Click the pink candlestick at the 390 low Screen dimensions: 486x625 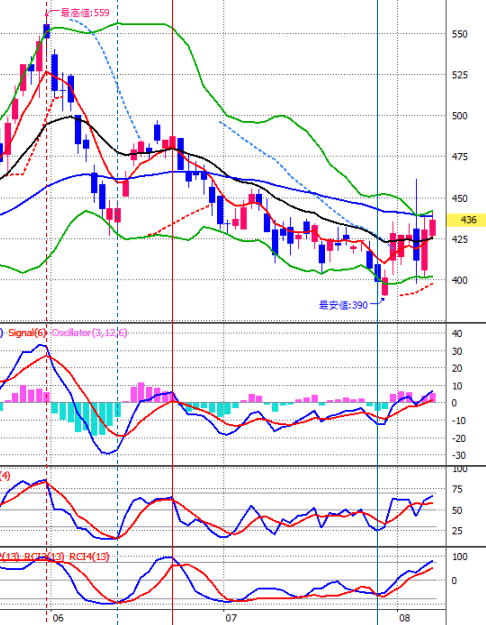point(385,285)
